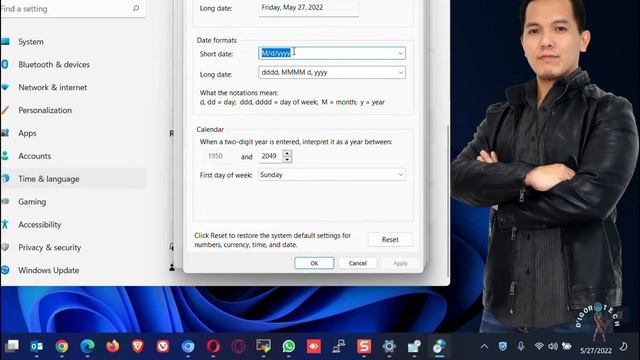Go to Privacy & security settings
The height and width of the screenshot is (360, 640).
coord(73,247)
